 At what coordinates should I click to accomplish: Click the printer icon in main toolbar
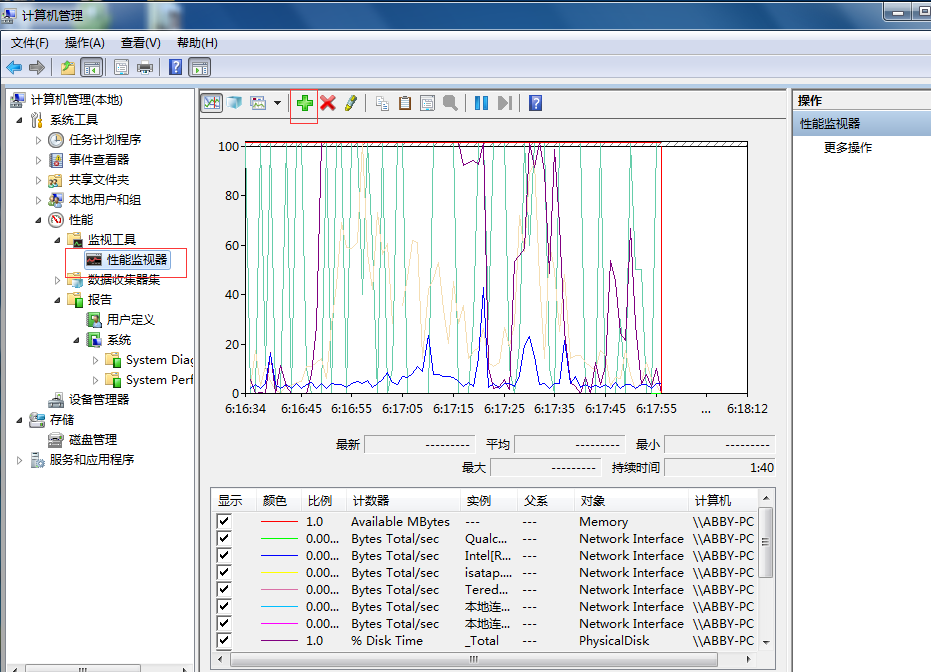tap(145, 68)
